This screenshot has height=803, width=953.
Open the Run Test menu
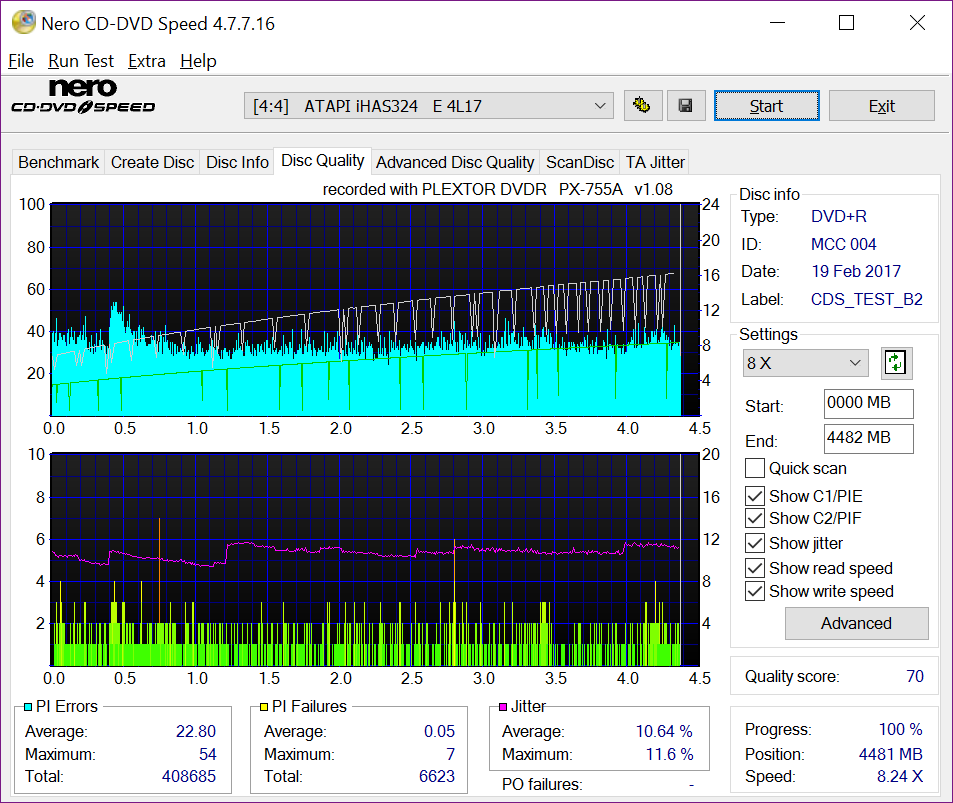coord(81,61)
